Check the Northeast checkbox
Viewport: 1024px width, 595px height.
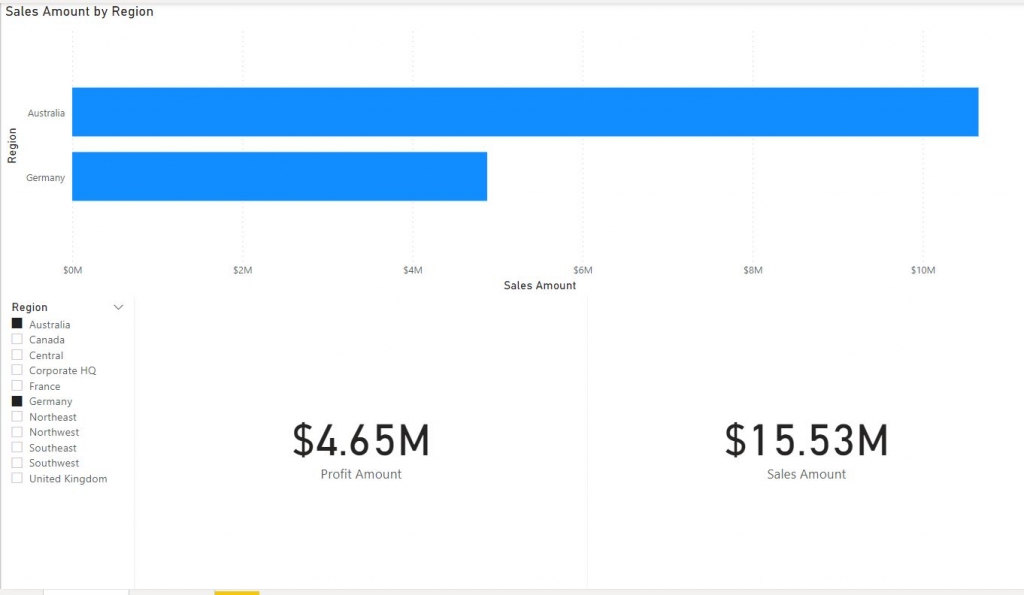pos(15,416)
